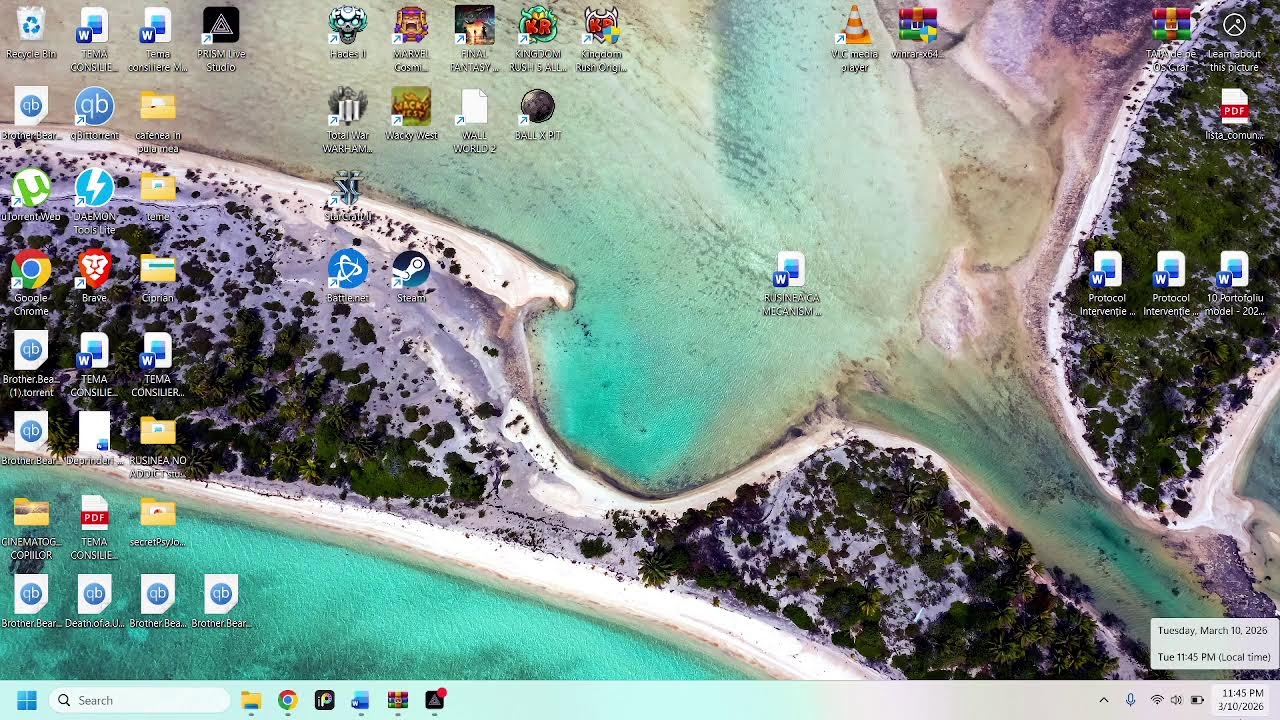Select the StarCraft II shortcut

pos(348,196)
